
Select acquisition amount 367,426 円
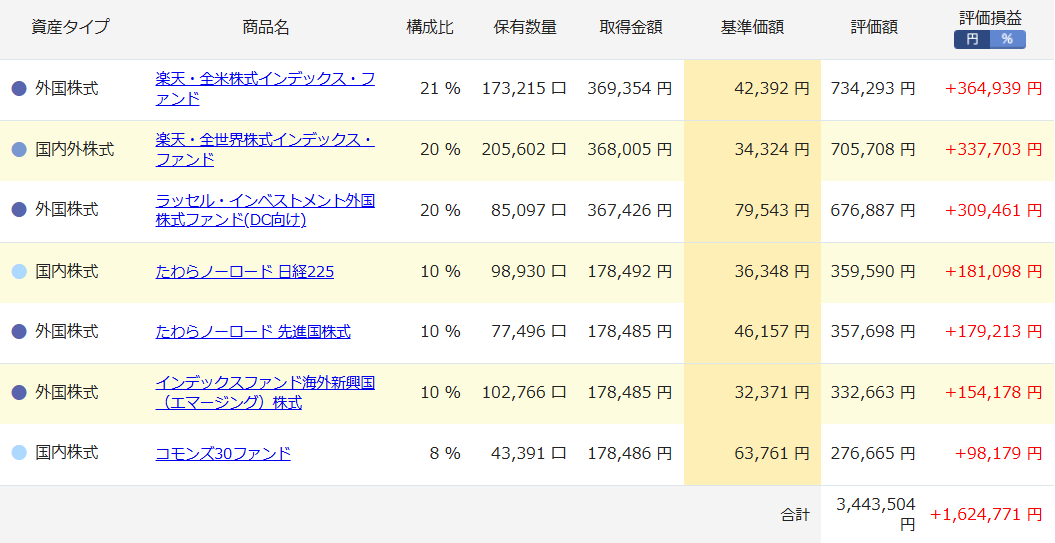[630, 210]
